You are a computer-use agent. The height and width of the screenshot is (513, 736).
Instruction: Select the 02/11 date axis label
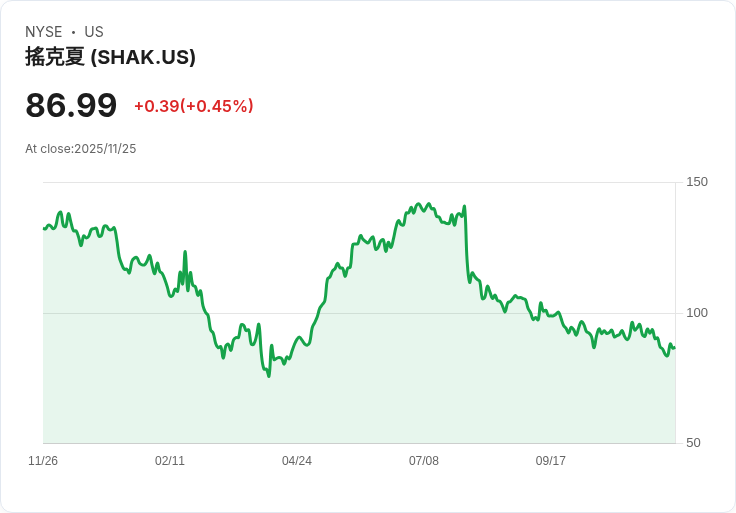tap(170, 461)
